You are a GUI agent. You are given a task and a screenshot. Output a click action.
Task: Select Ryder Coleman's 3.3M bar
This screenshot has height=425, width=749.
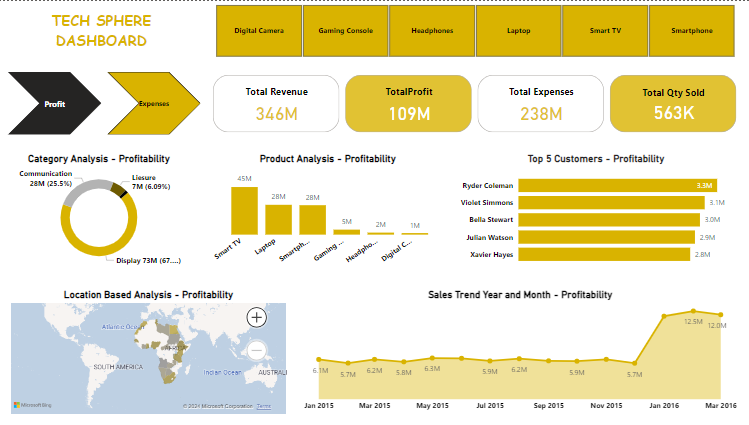tap(618, 185)
